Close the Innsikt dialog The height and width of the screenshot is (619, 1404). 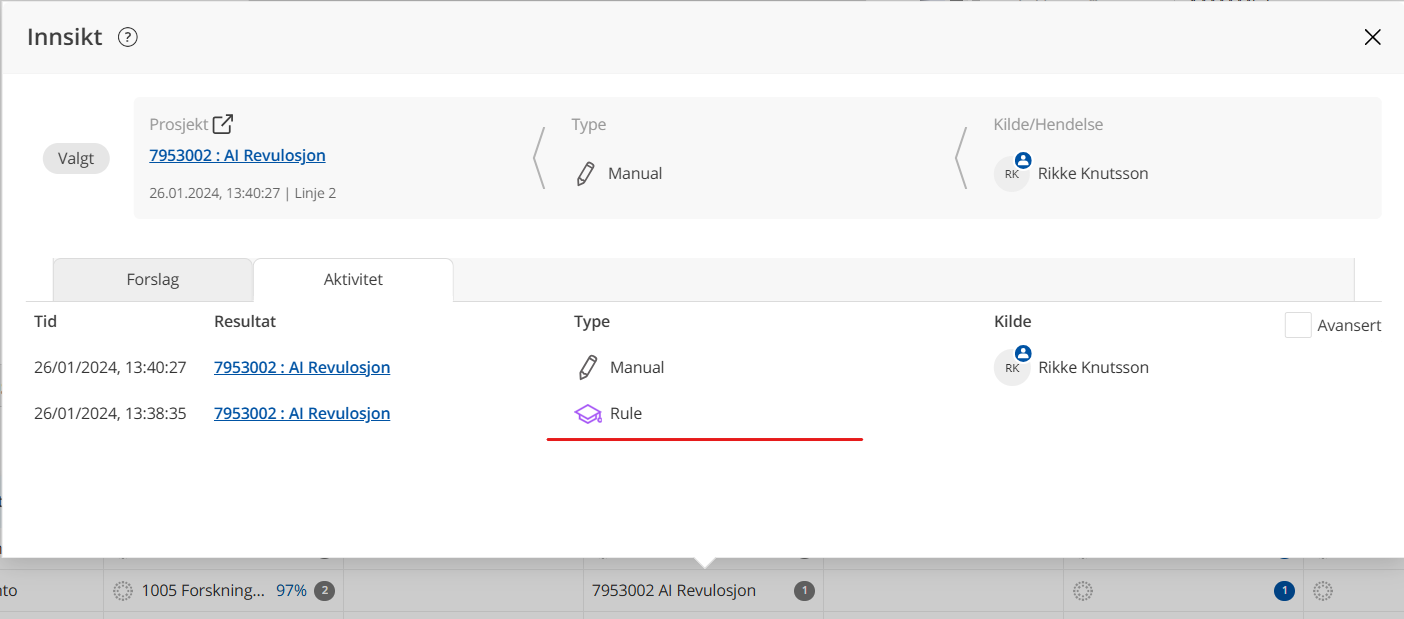(x=1372, y=37)
